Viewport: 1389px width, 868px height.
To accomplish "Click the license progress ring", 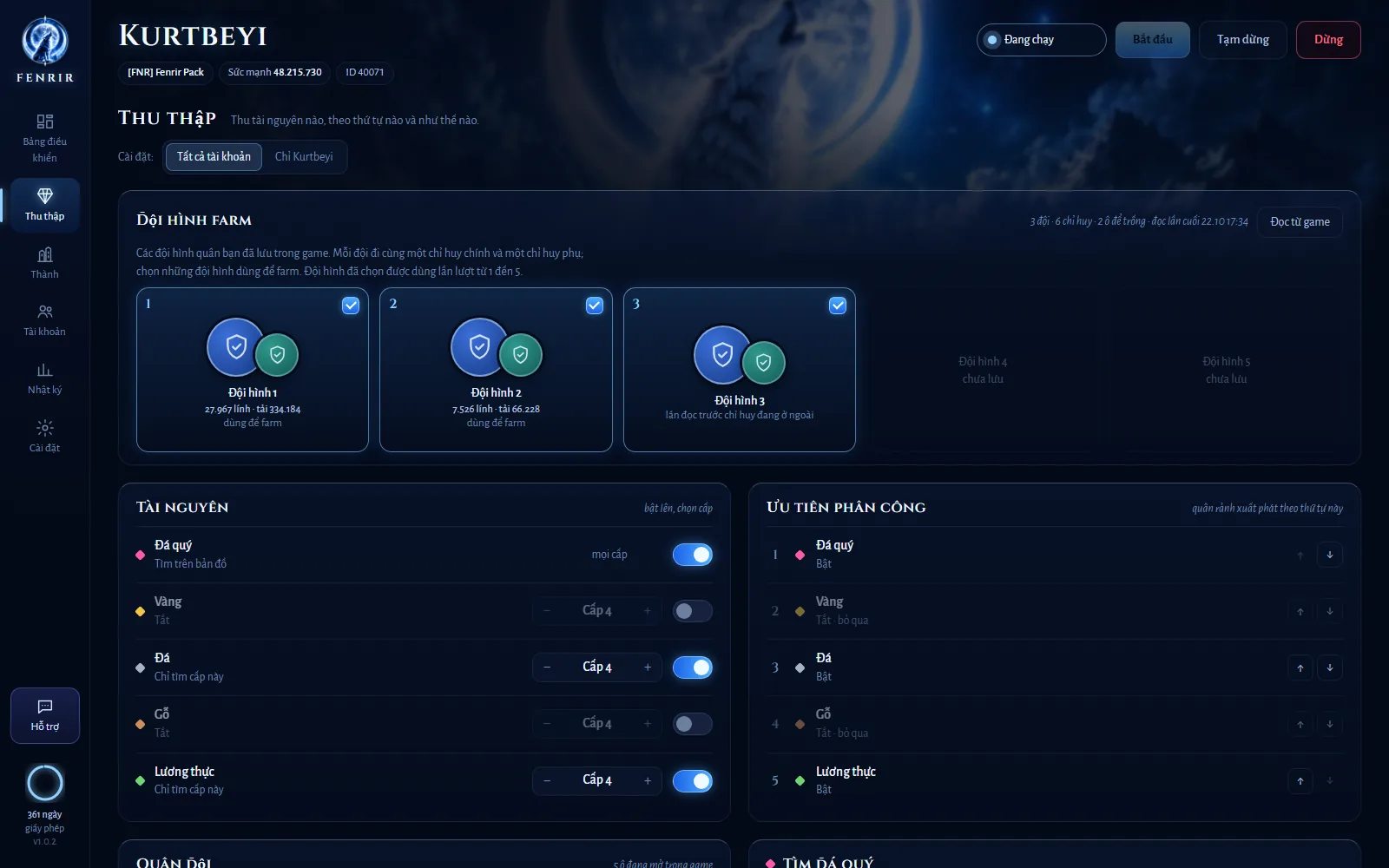I will (x=45, y=783).
